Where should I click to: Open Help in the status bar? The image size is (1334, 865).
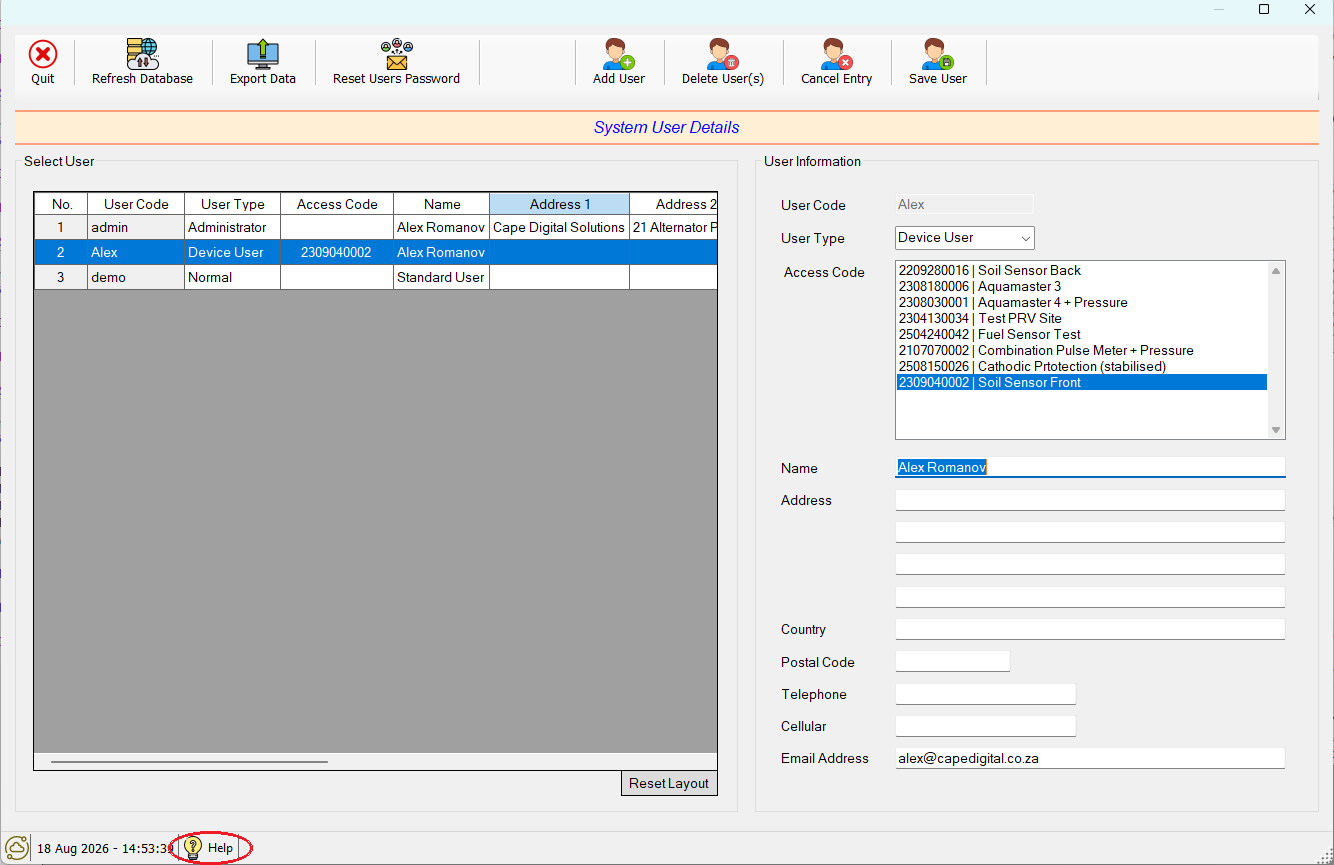pyautogui.click(x=210, y=848)
